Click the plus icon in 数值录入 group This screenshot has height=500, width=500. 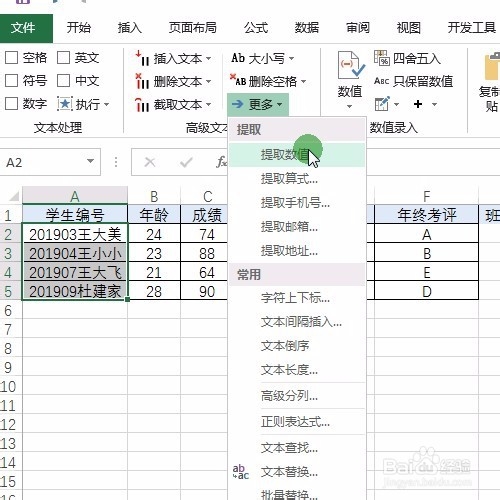click(x=418, y=104)
